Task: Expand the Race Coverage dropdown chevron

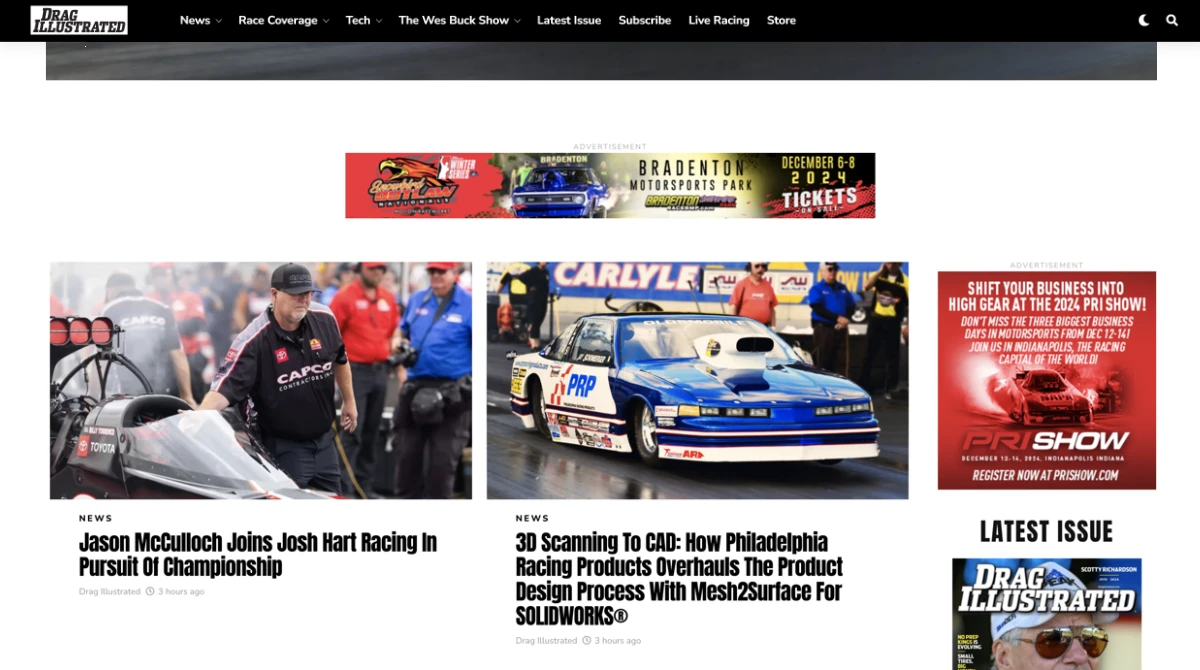Action: click(x=325, y=21)
